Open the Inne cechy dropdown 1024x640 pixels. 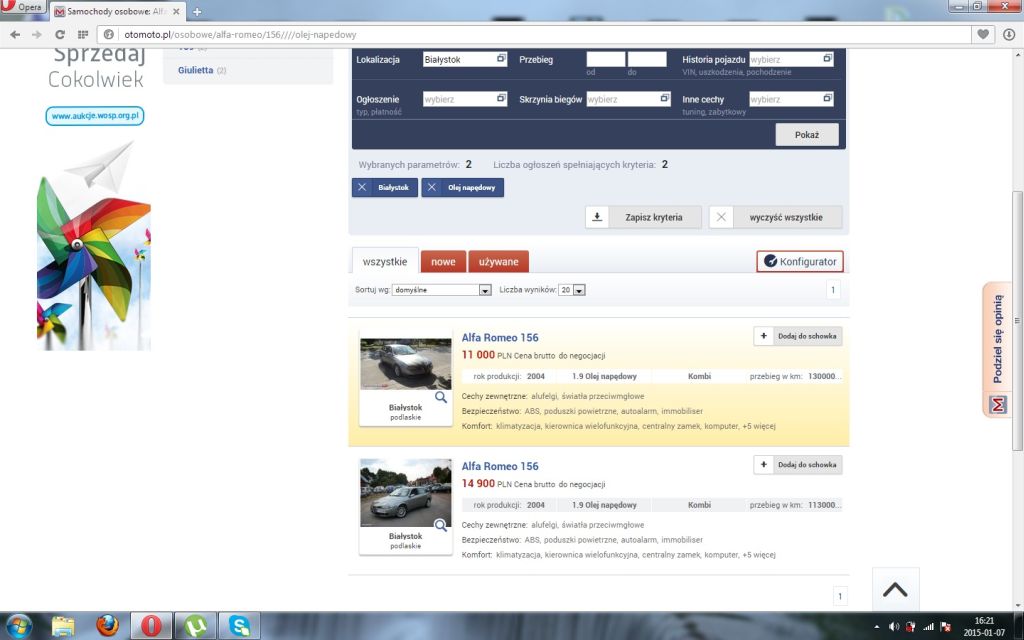[x=791, y=99]
